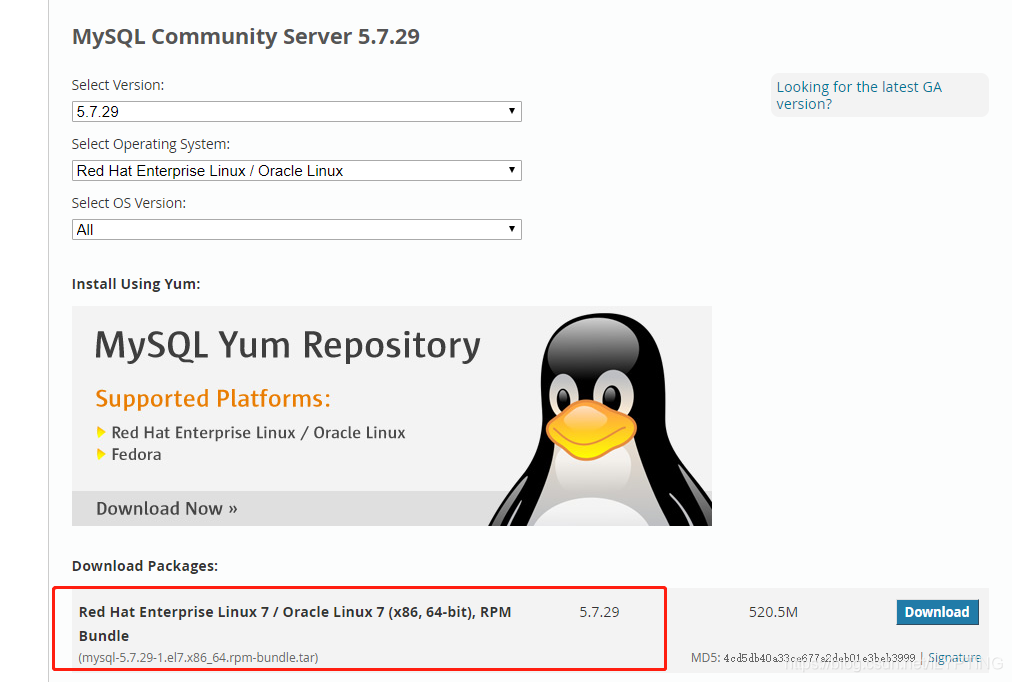This screenshot has height=682, width=1012.
Task: Open the Select OS Version dropdown showing All
Action: click(296, 230)
